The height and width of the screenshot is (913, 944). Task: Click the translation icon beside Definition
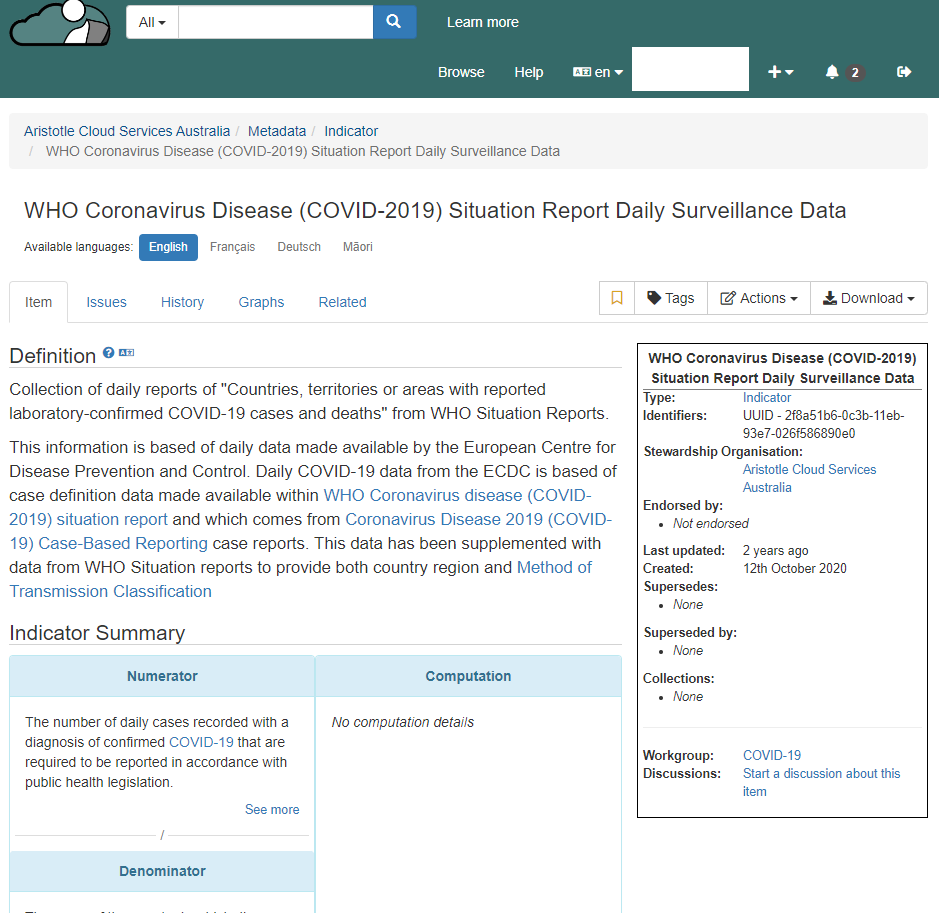pyautogui.click(x=126, y=353)
